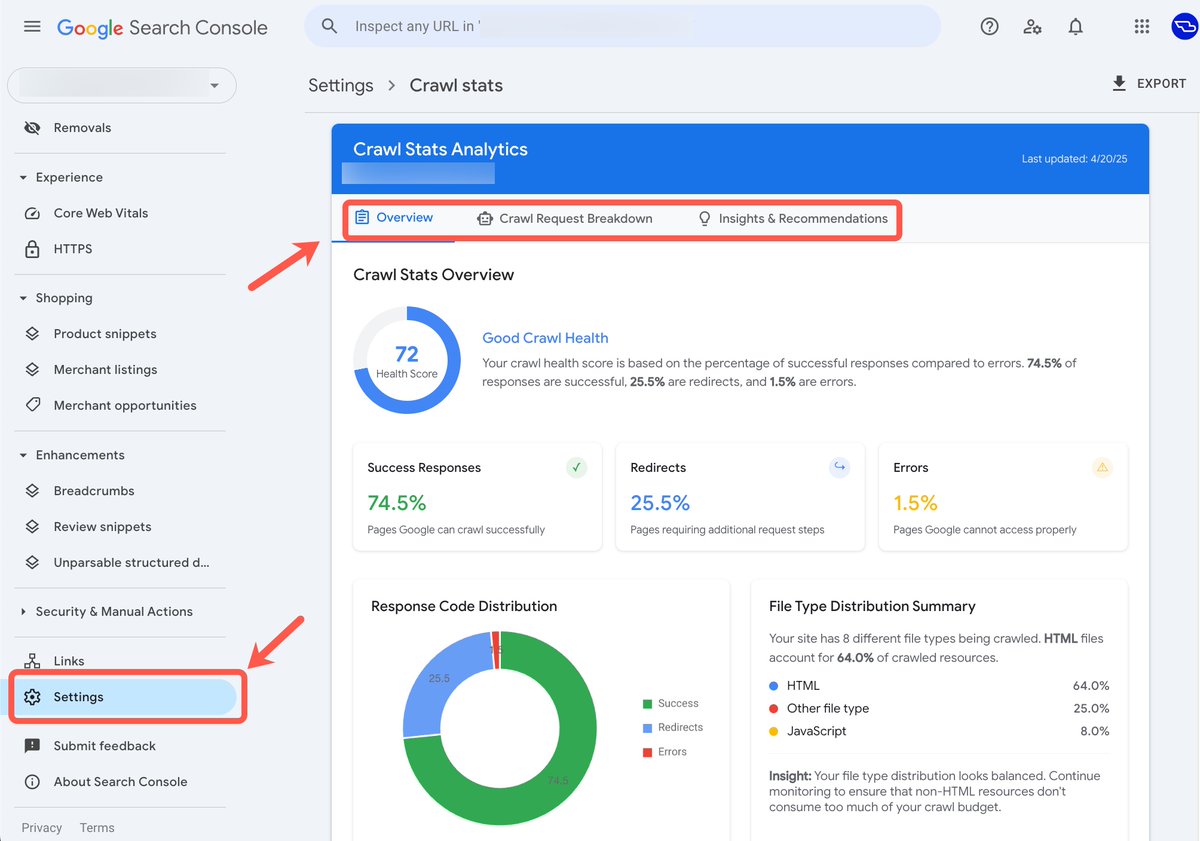Click the green Success legend swatch
This screenshot has height=841, width=1200.
pos(648,704)
